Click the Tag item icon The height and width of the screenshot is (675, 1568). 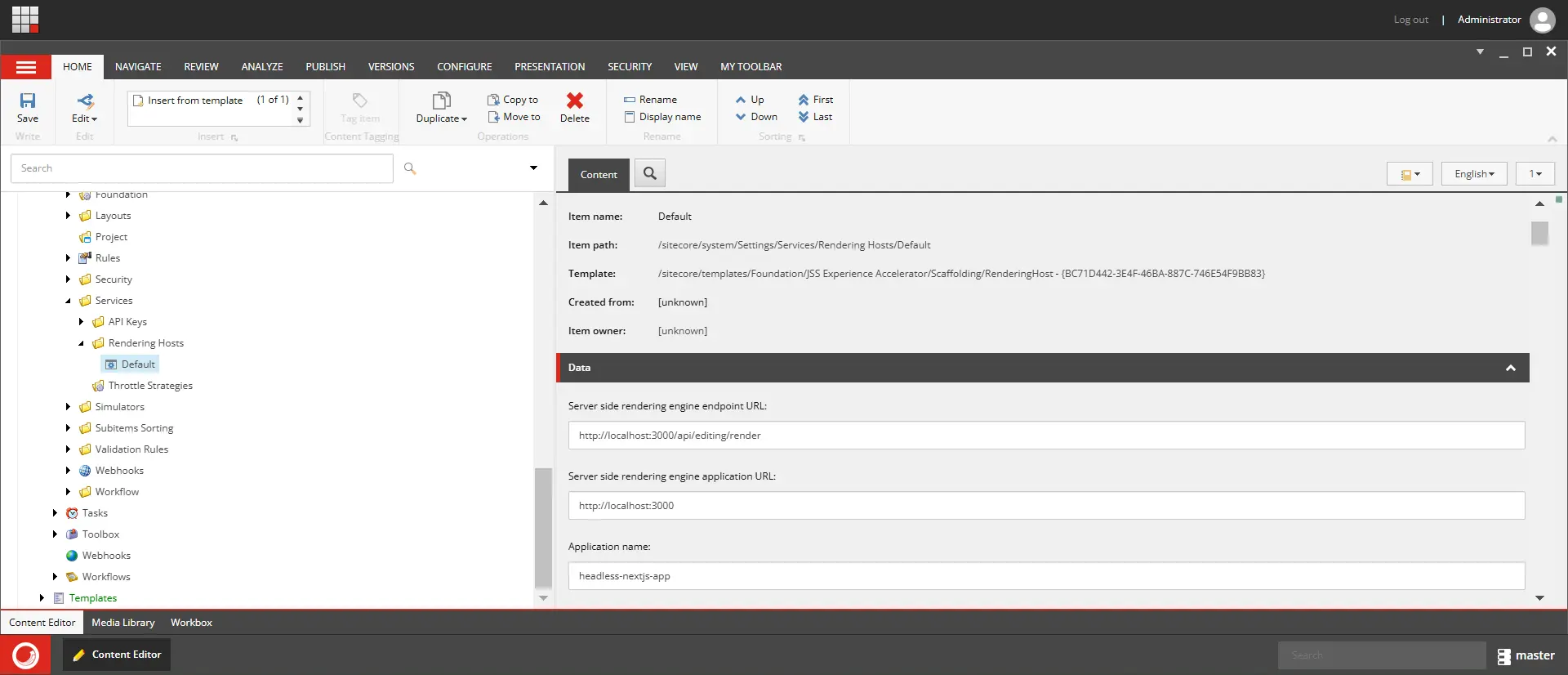[359, 101]
